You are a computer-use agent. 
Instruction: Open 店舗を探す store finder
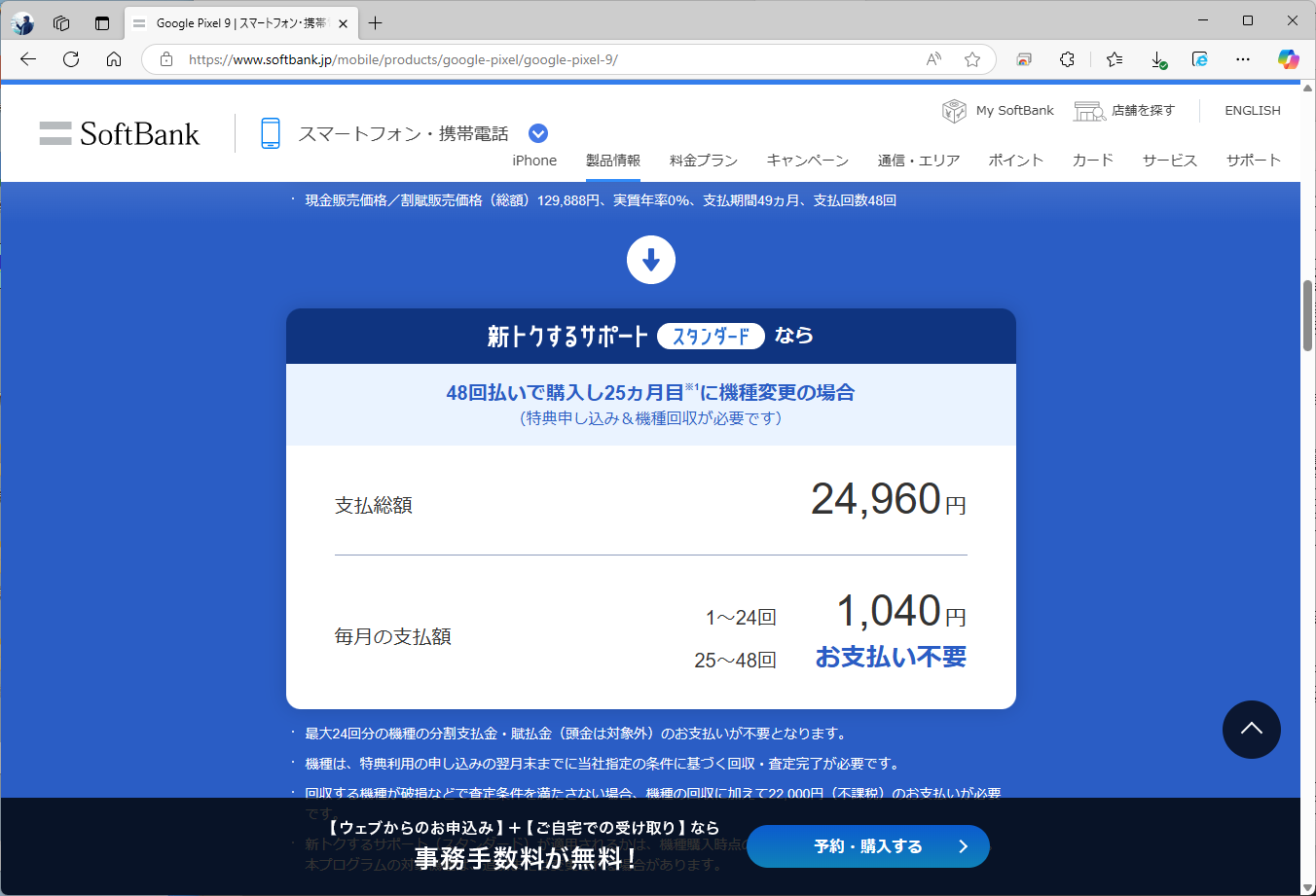click(1124, 111)
